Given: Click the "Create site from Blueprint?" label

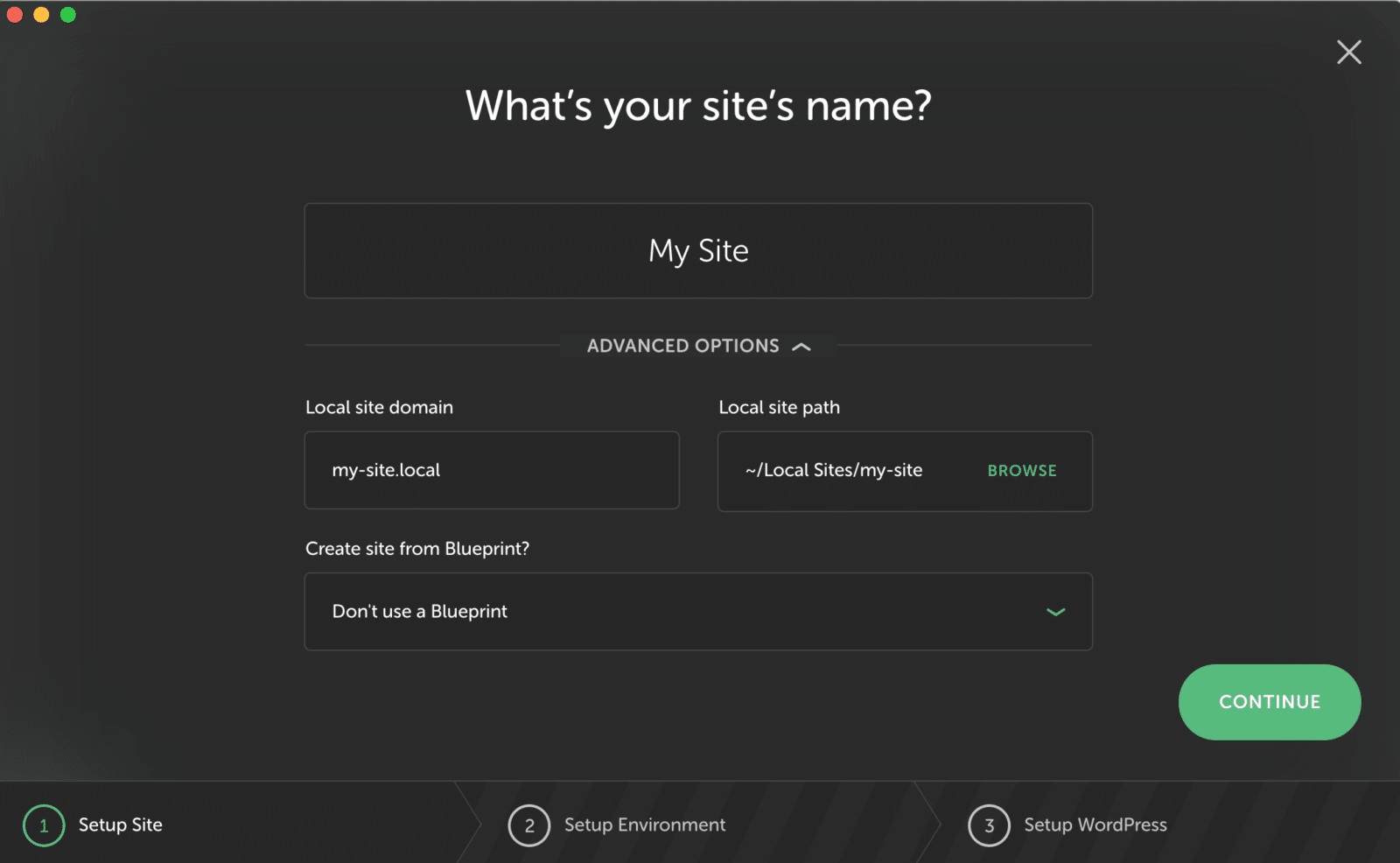Looking at the screenshot, I should 416,549.
